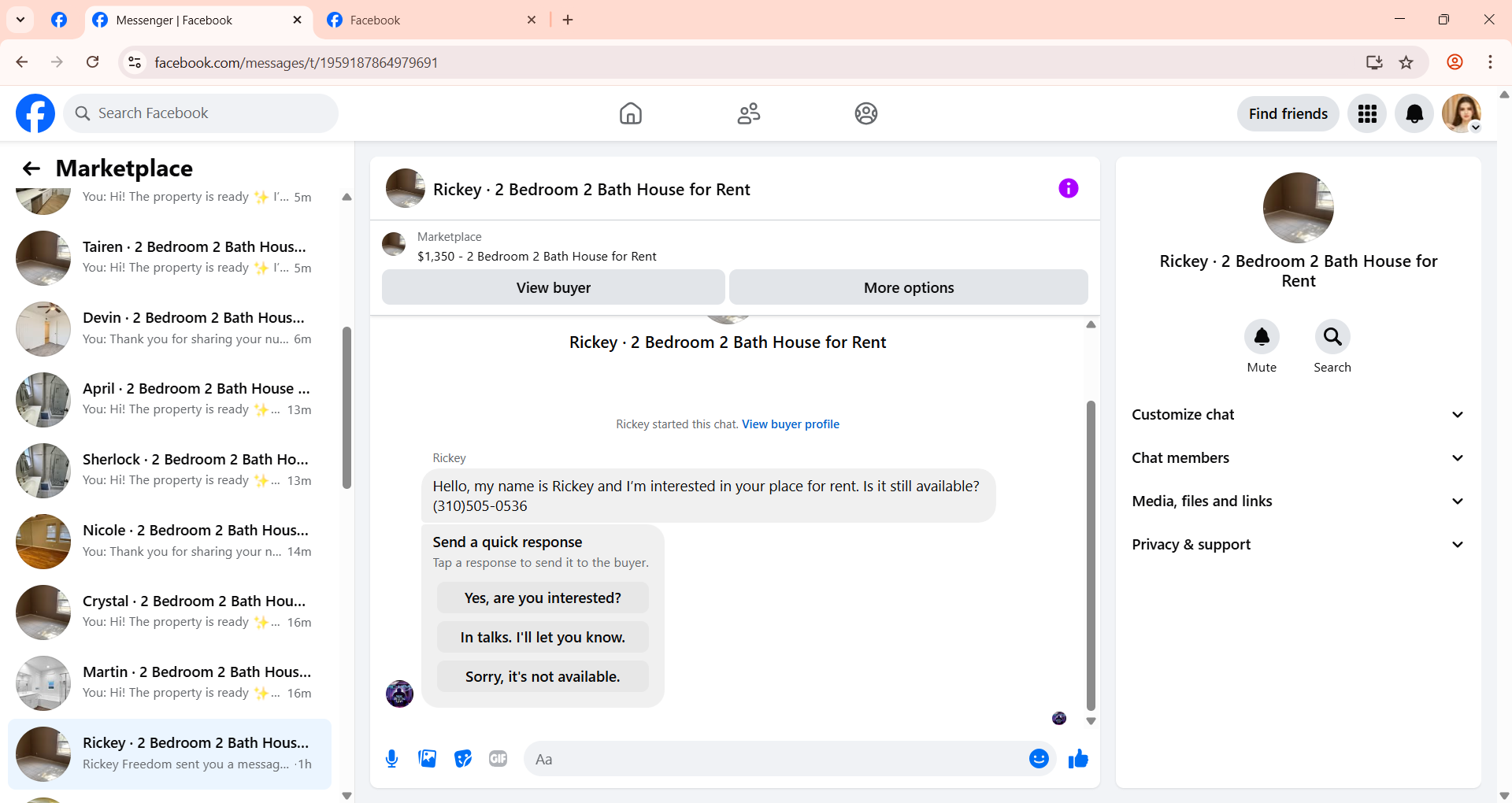The image size is (1512, 803).
Task: Open the Notifications bell icon
Action: click(1414, 113)
